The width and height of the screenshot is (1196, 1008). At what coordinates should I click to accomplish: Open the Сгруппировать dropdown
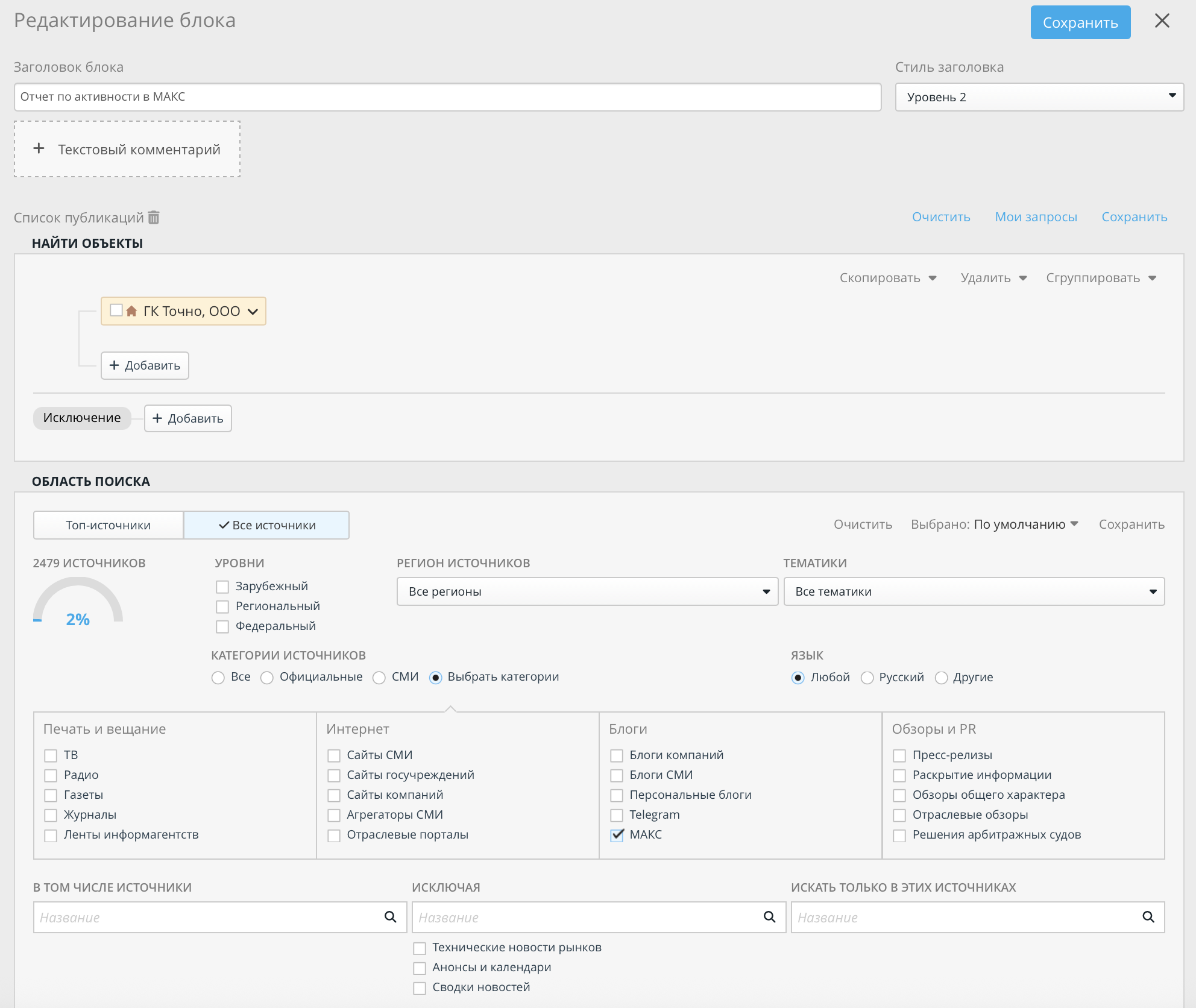[1101, 278]
